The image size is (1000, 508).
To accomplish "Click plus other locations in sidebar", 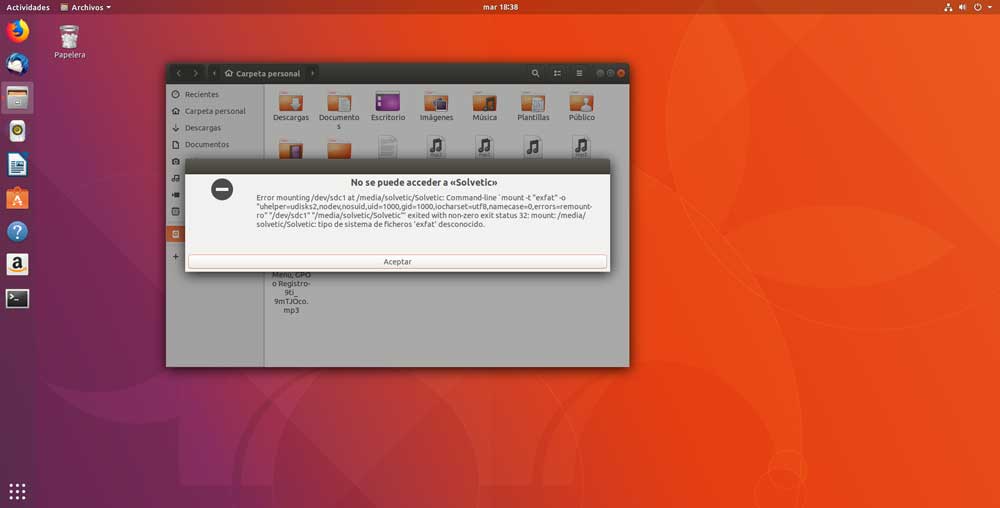I will (176, 256).
